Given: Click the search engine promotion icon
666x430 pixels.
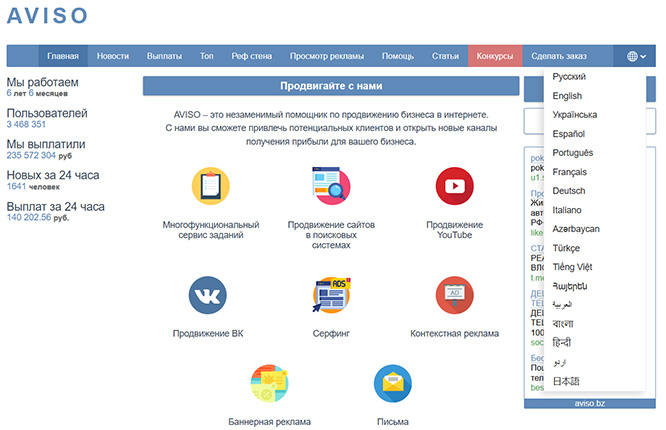Looking at the screenshot, I should pyautogui.click(x=331, y=187).
